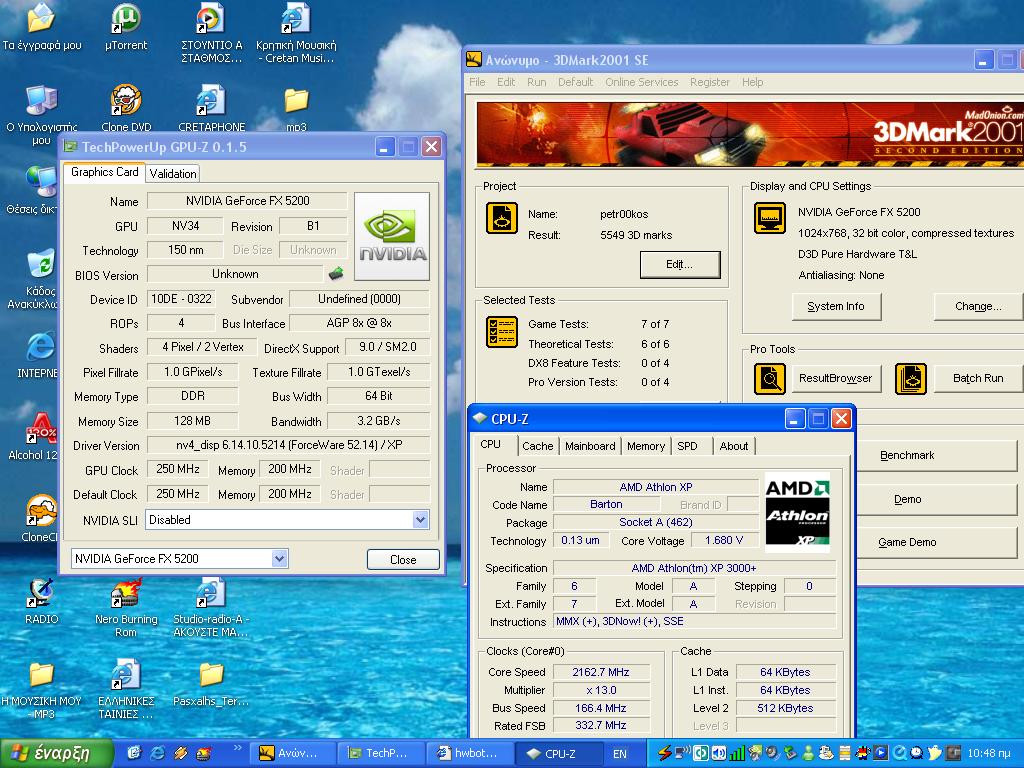Open the Memory tab in CPU-Z
The image size is (1024, 768).
(x=645, y=446)
